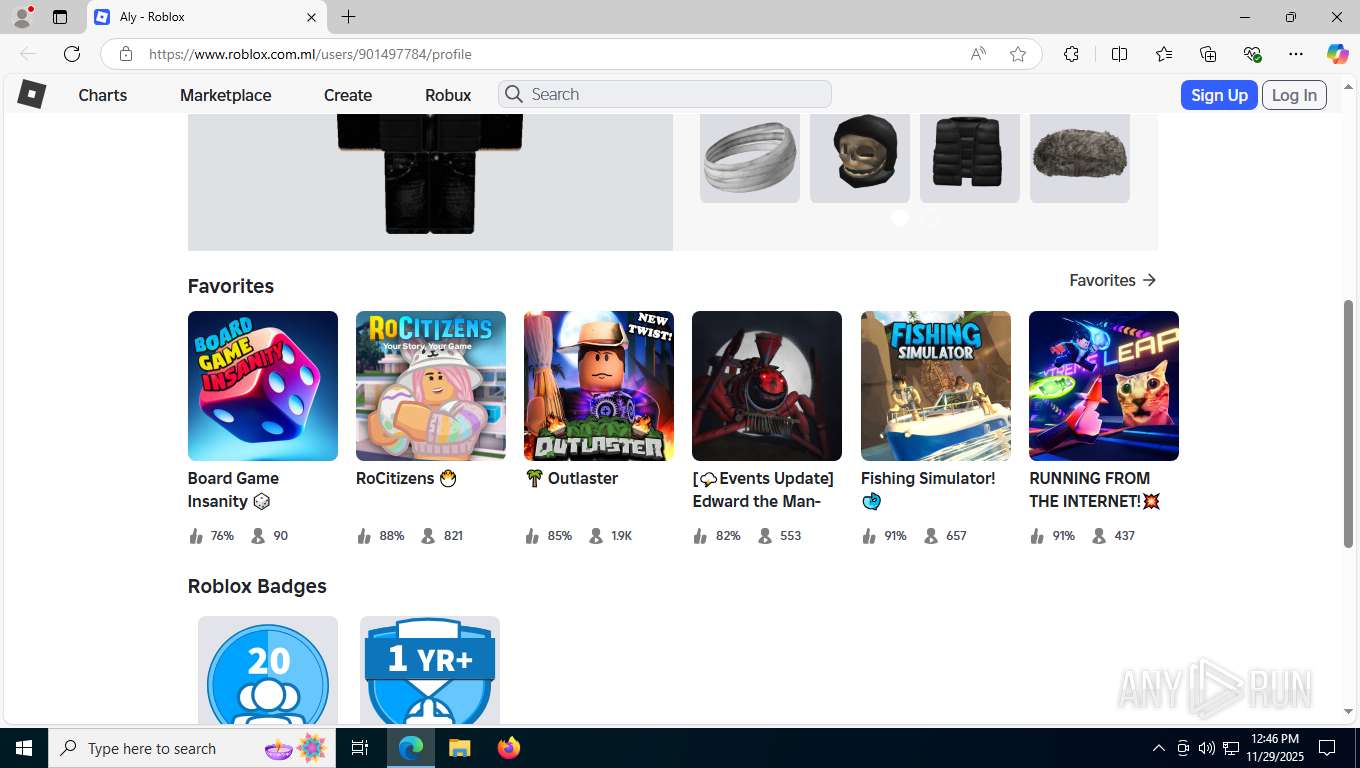
Task: Open the browser Favorites list icon
Action: pyautogui.click(x=1164, y=54)
